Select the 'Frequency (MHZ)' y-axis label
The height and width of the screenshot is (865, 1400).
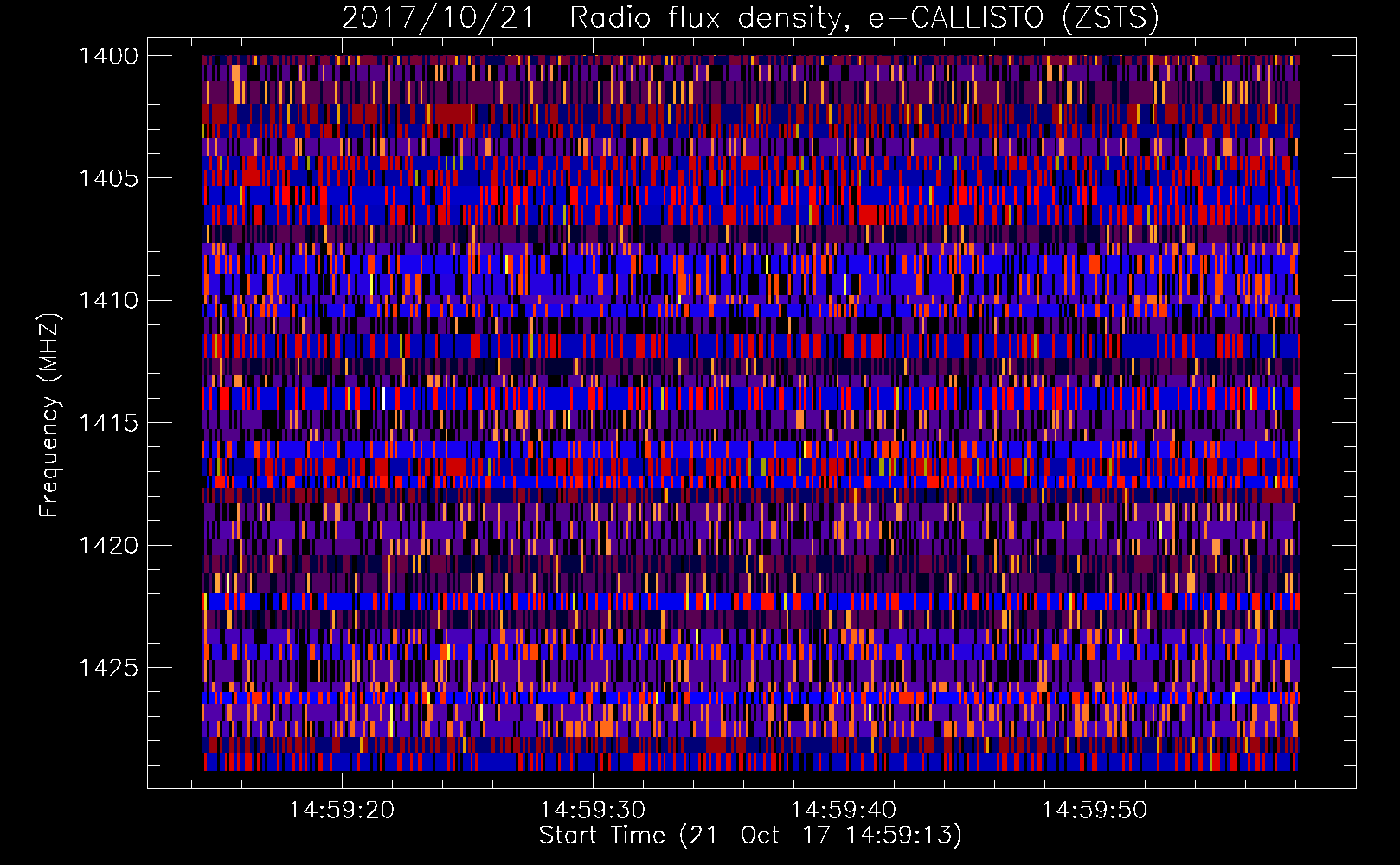[x=50, y=415]
